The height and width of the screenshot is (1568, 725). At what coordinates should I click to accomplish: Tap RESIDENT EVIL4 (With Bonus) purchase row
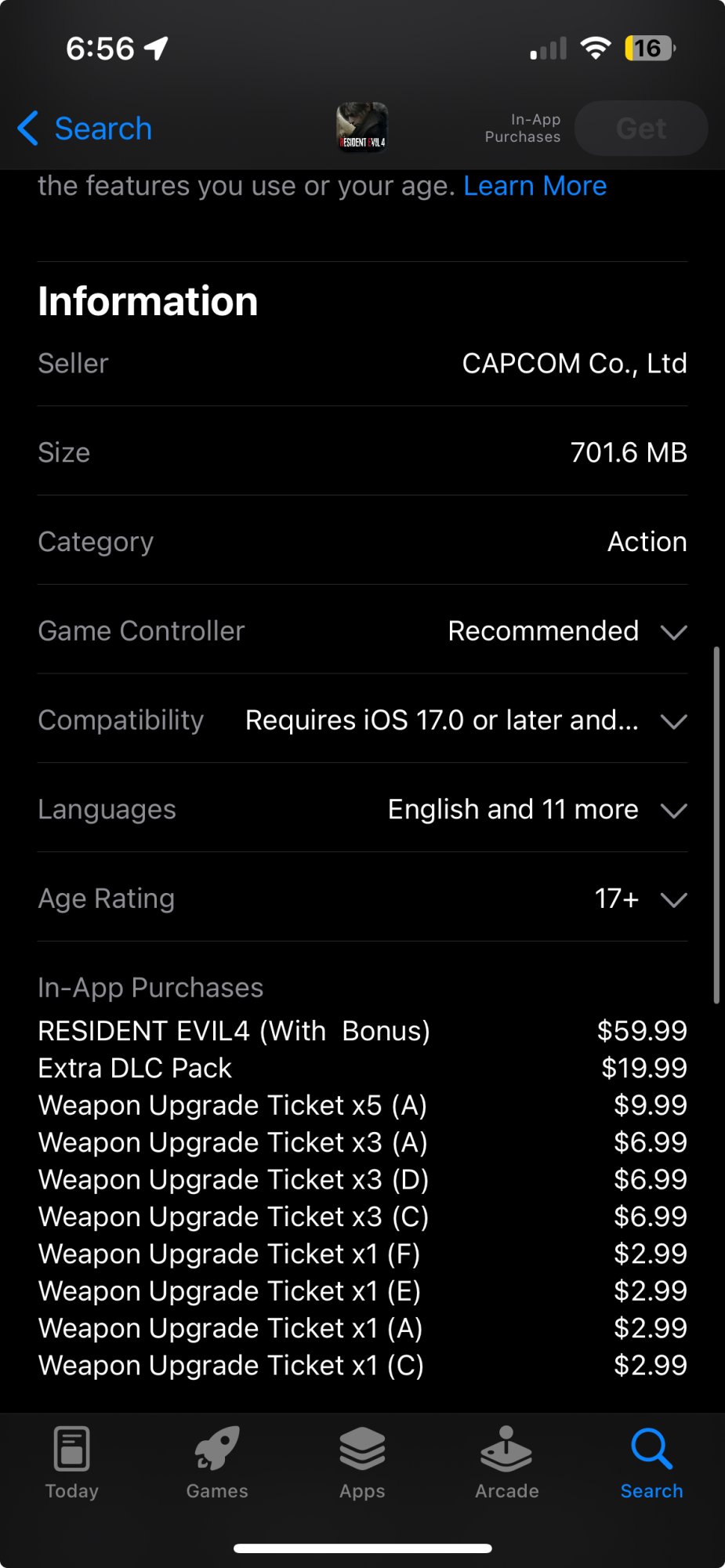pyautogui.click(x=362, y=1031)
